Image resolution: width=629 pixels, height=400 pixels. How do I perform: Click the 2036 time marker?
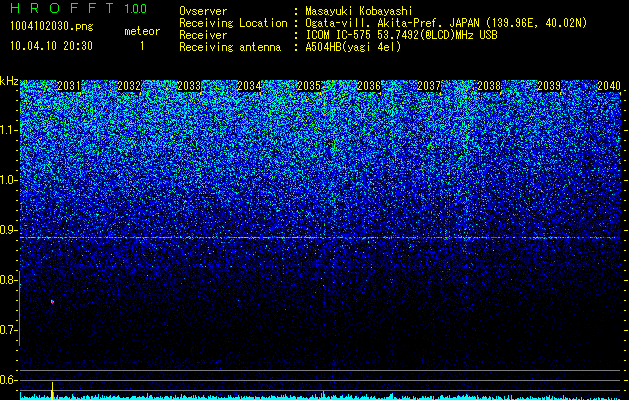[x=369, y=86]
